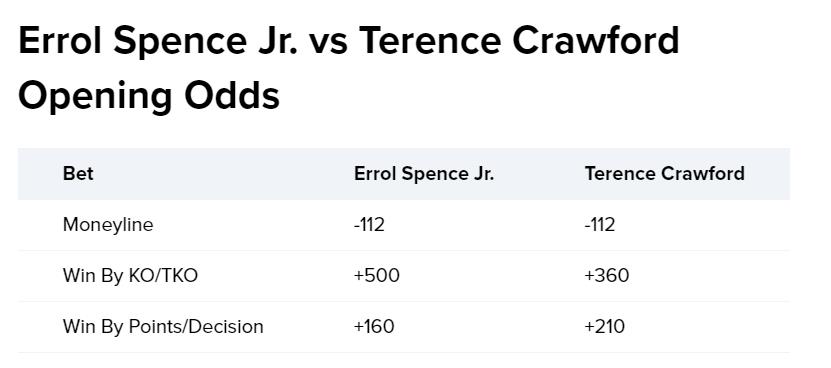831x368 pixels.
Task: Click the Errol Spence Jr. vs Terence Crawford heading
Action: click(x=349, y=68)
